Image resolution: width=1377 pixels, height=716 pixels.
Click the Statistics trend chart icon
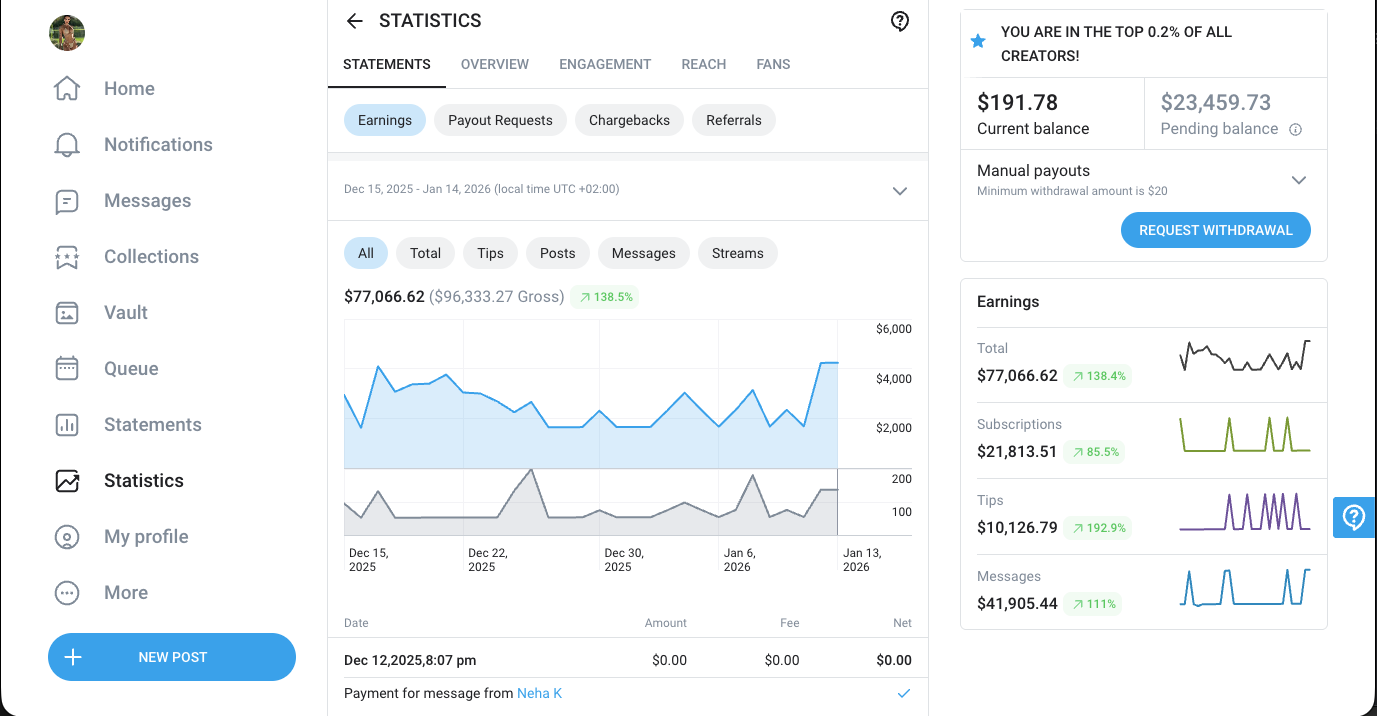67,480
